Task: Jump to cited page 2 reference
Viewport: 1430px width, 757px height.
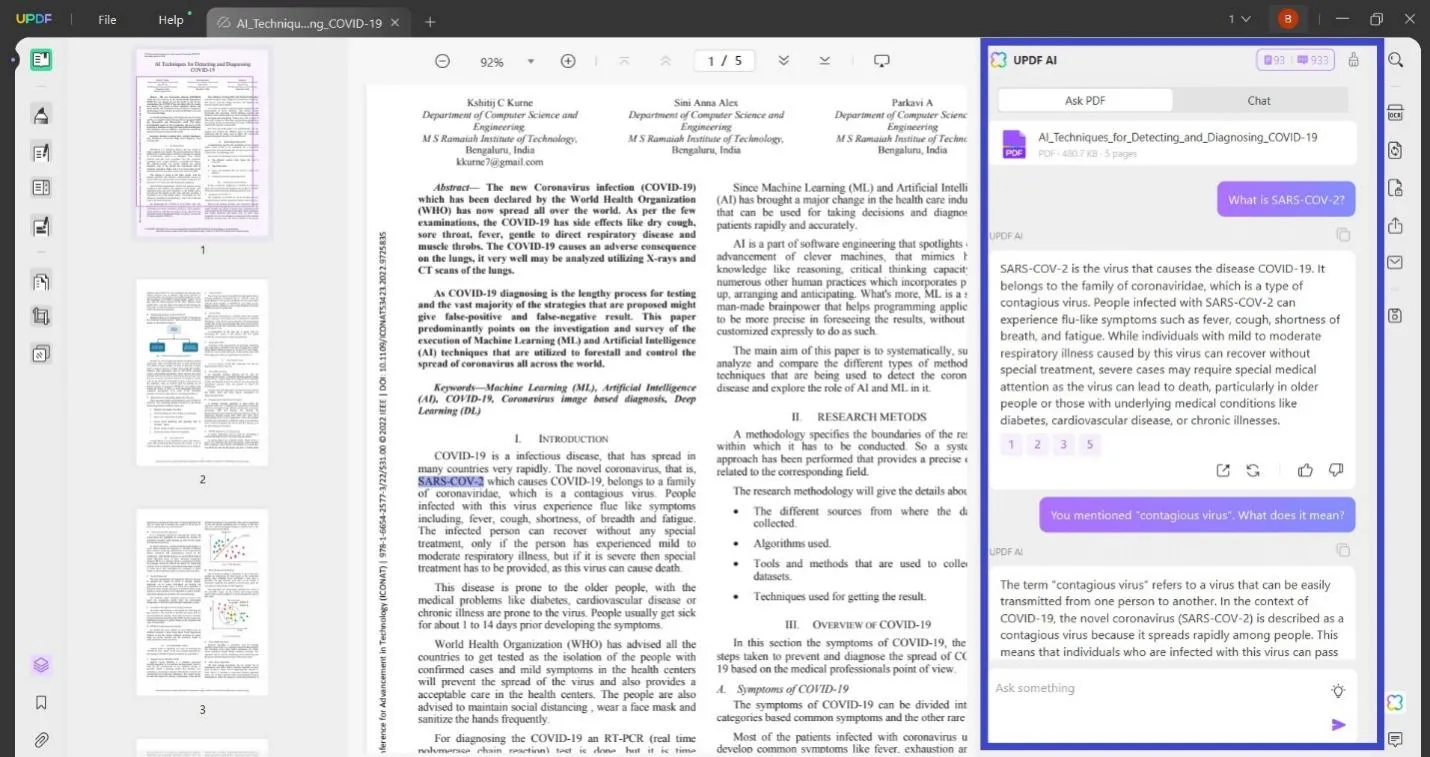Action: (1037, 445)
